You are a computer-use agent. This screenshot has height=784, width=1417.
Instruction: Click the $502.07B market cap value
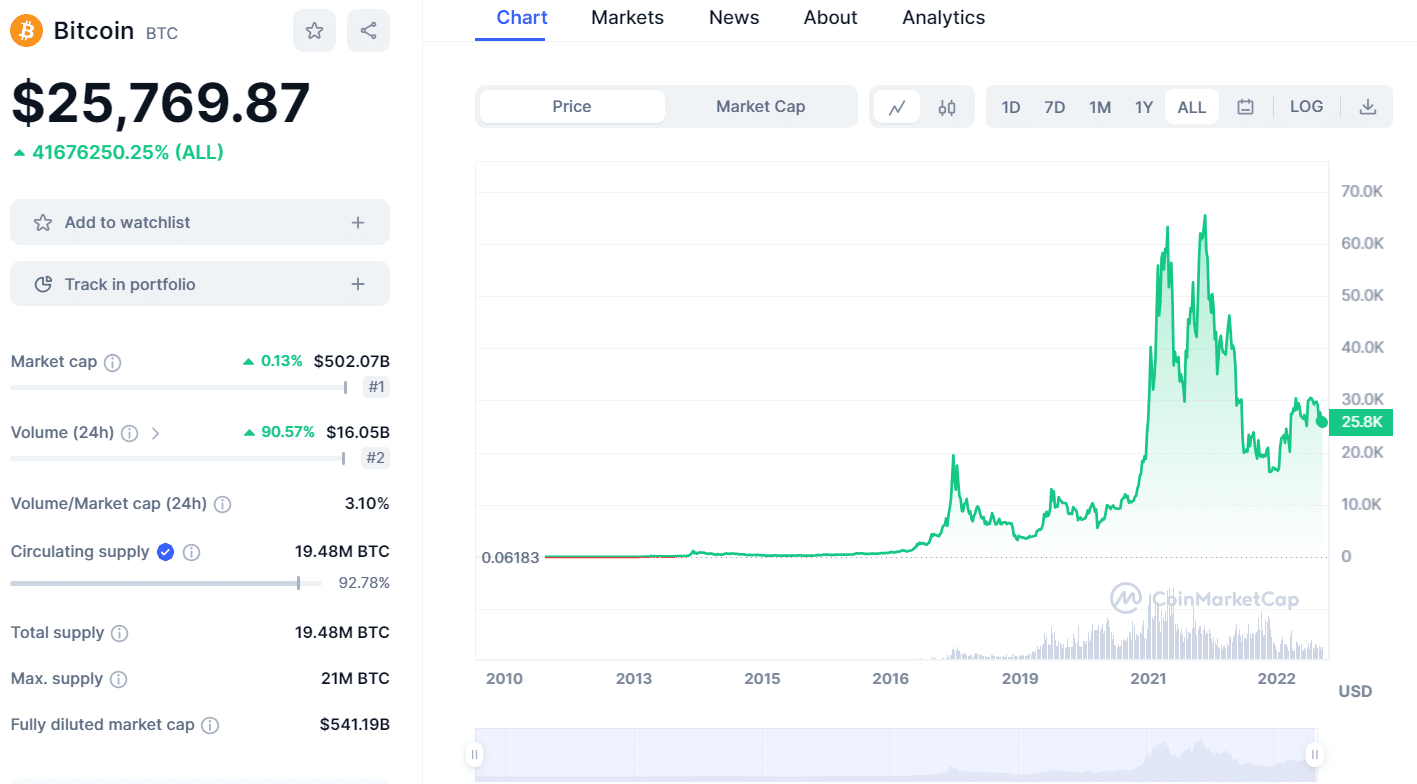point(351,361)
